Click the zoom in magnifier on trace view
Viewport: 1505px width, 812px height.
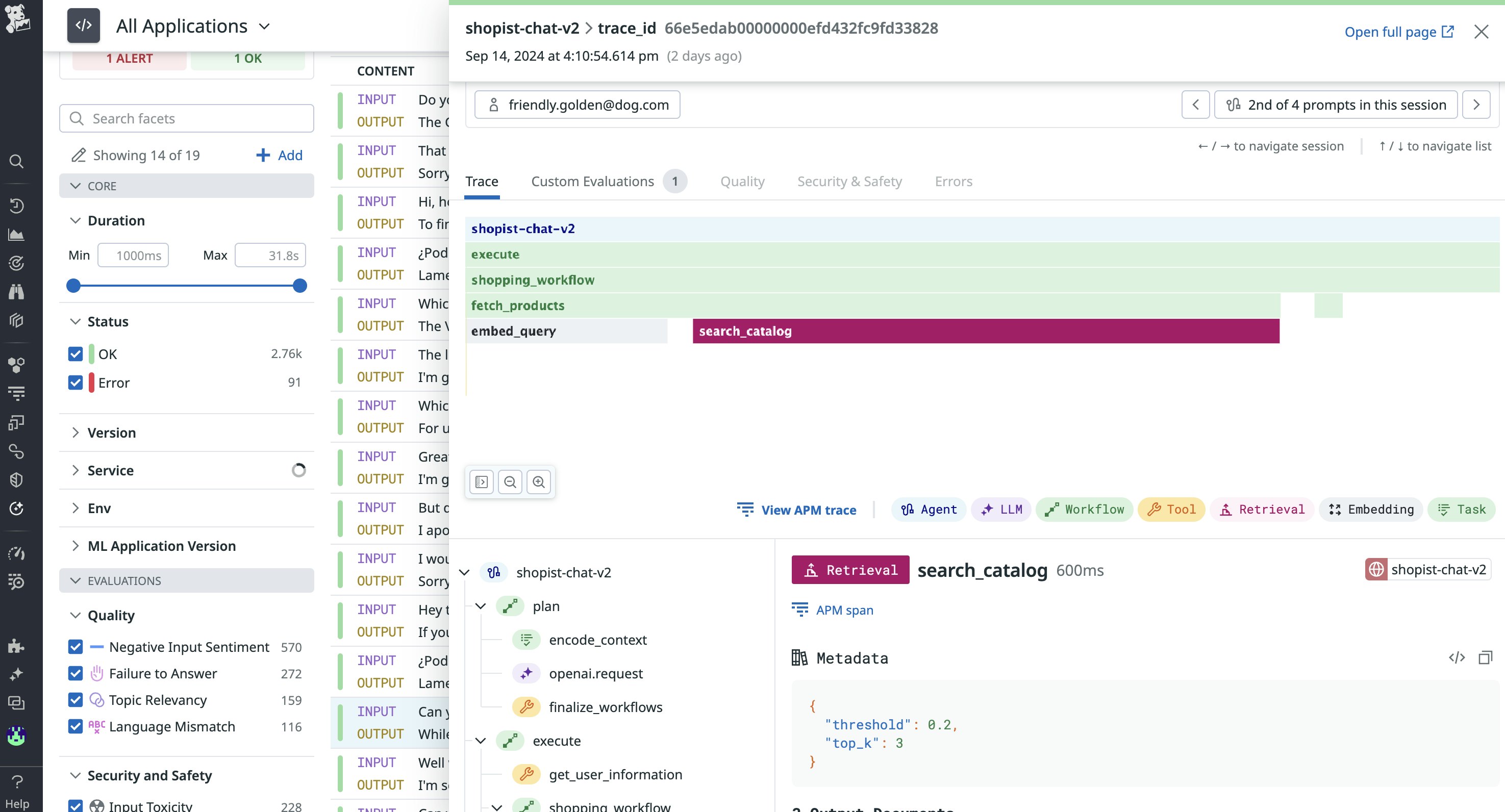pyautogui.click(x=538, y=482)
